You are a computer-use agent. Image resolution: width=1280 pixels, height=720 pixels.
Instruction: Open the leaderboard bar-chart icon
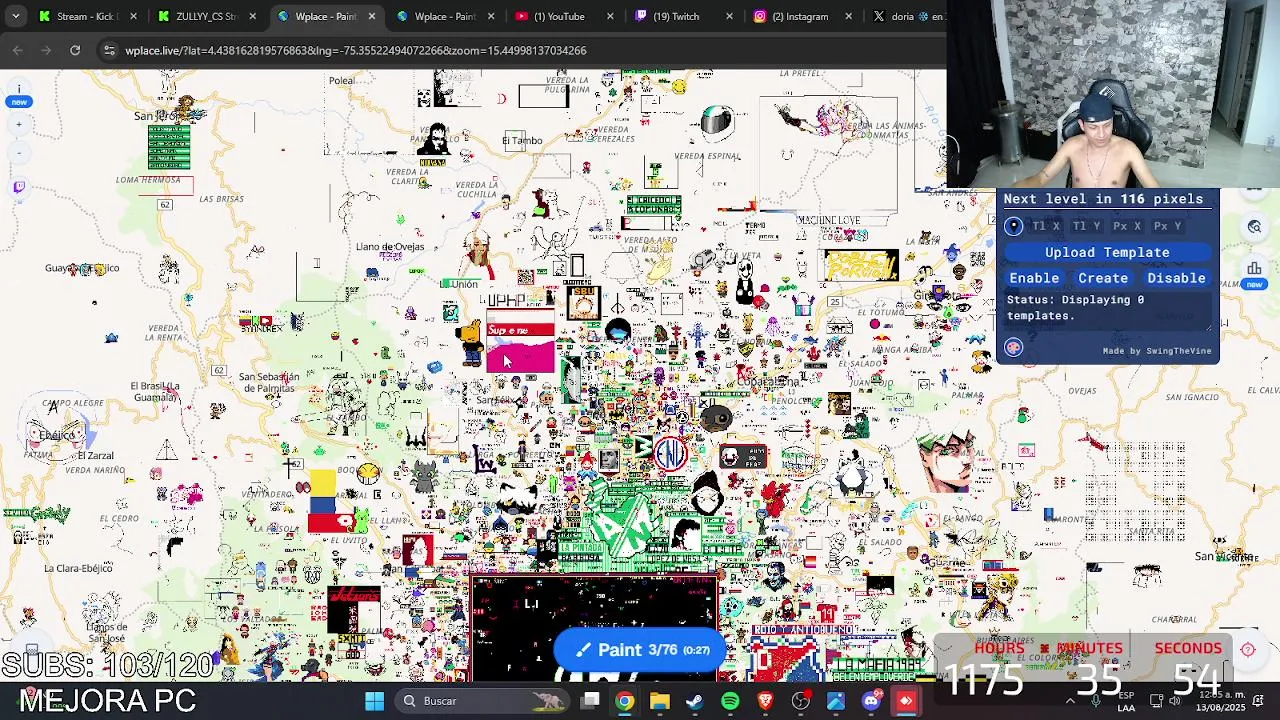pos(1254,268)
